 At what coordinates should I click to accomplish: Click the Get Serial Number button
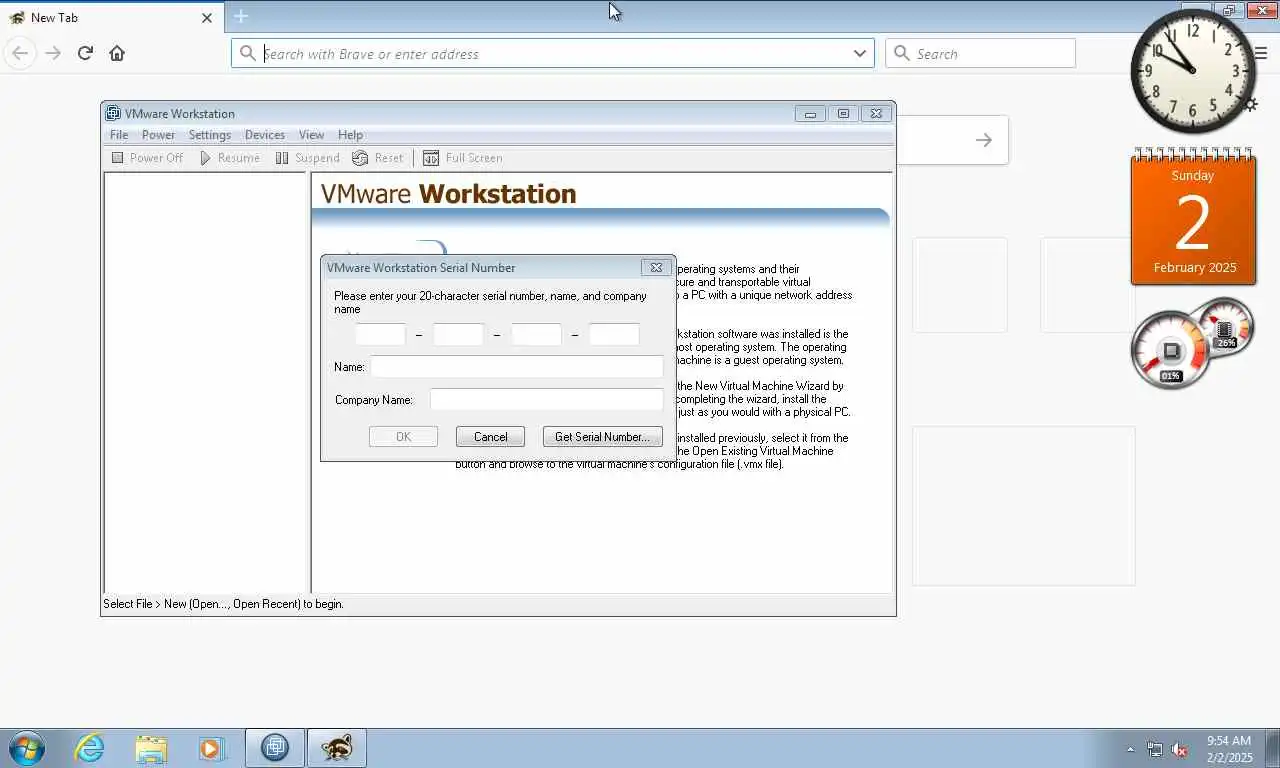coord(602,437)
